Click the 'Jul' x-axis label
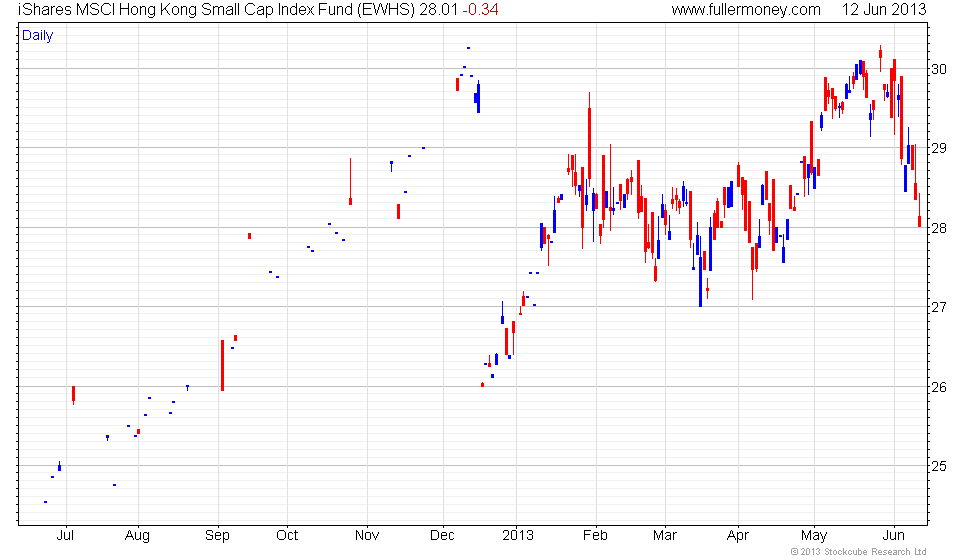The image size is (980, 560). tap(66, 536)
